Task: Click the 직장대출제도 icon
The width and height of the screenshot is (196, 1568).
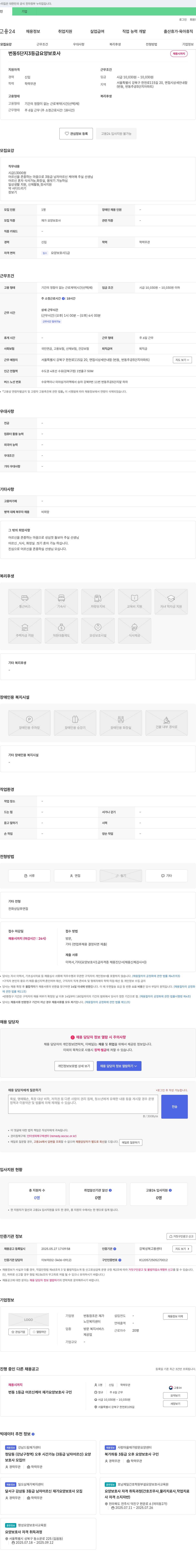Action: coord(61,631)
